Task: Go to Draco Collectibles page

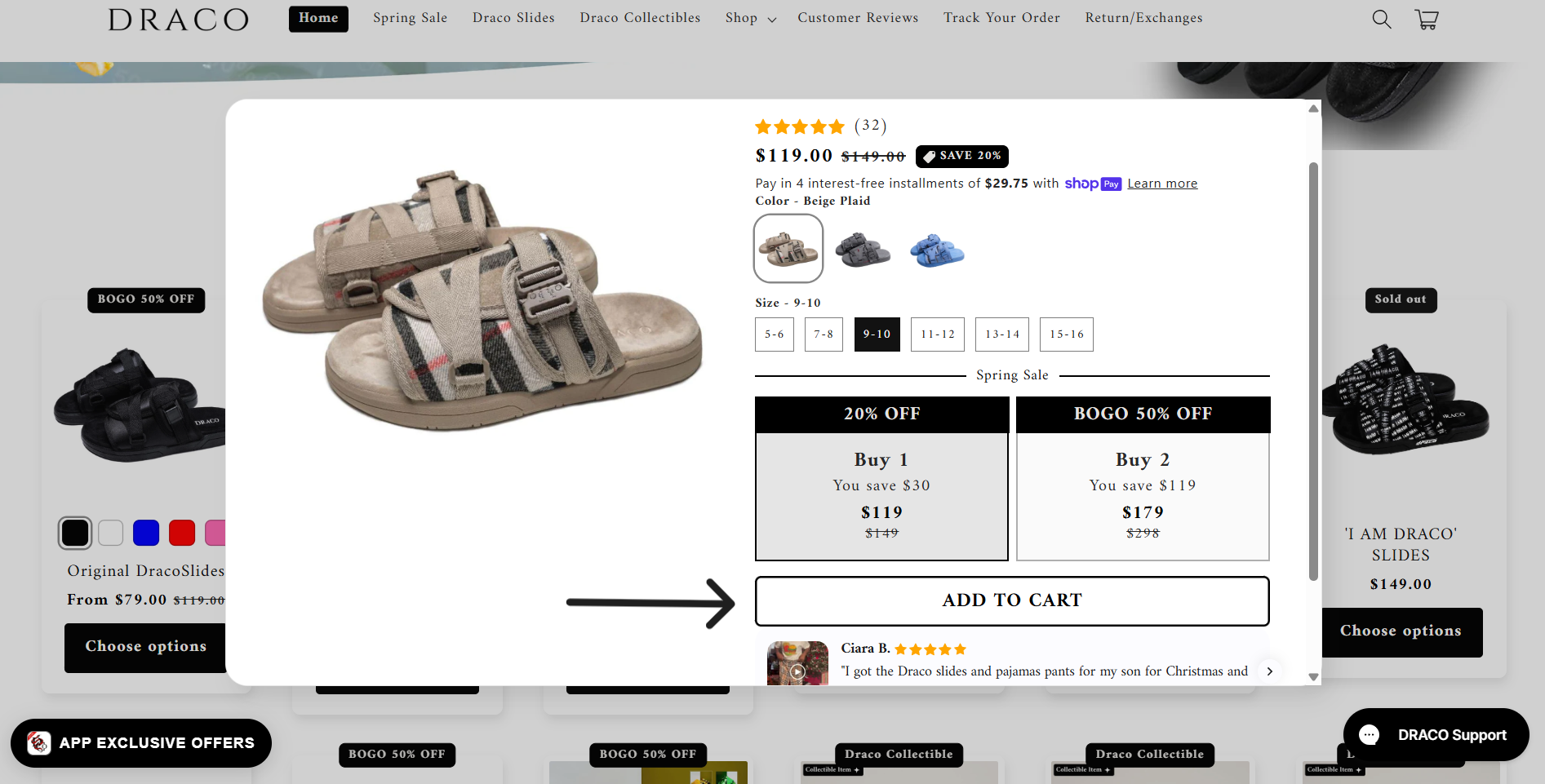Action: point(640,18)
